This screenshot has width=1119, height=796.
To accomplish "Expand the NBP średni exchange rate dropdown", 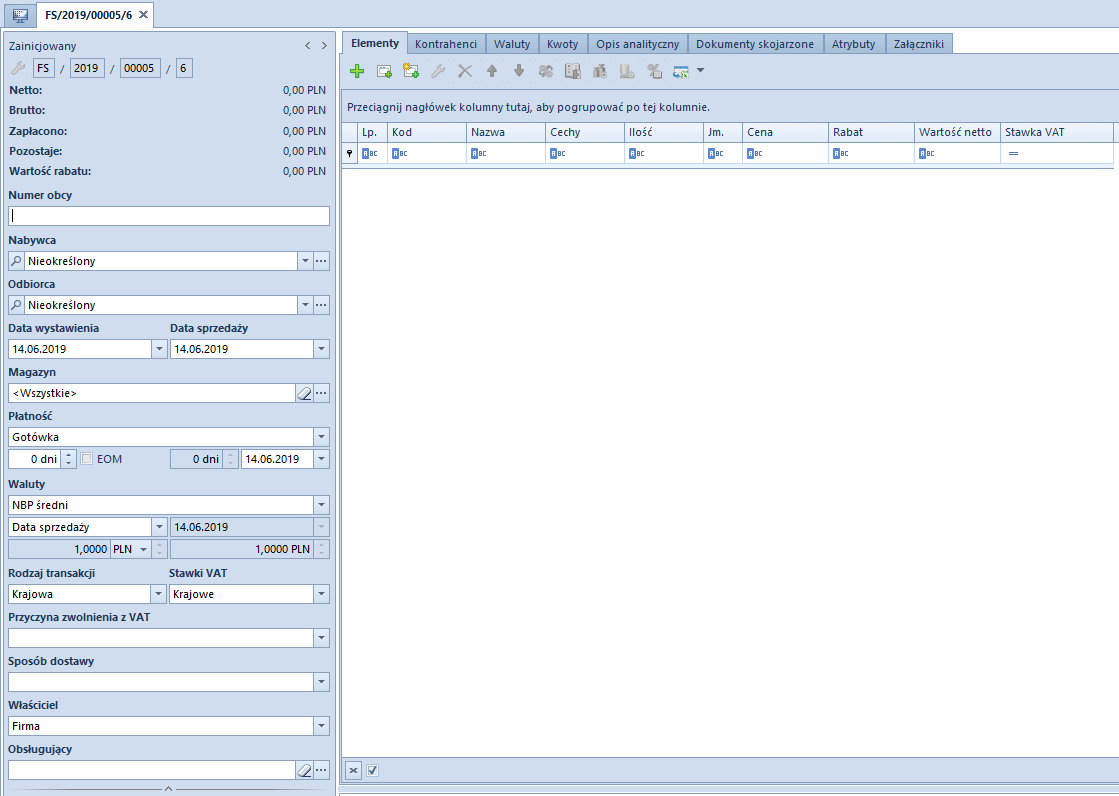I will 321,505.
